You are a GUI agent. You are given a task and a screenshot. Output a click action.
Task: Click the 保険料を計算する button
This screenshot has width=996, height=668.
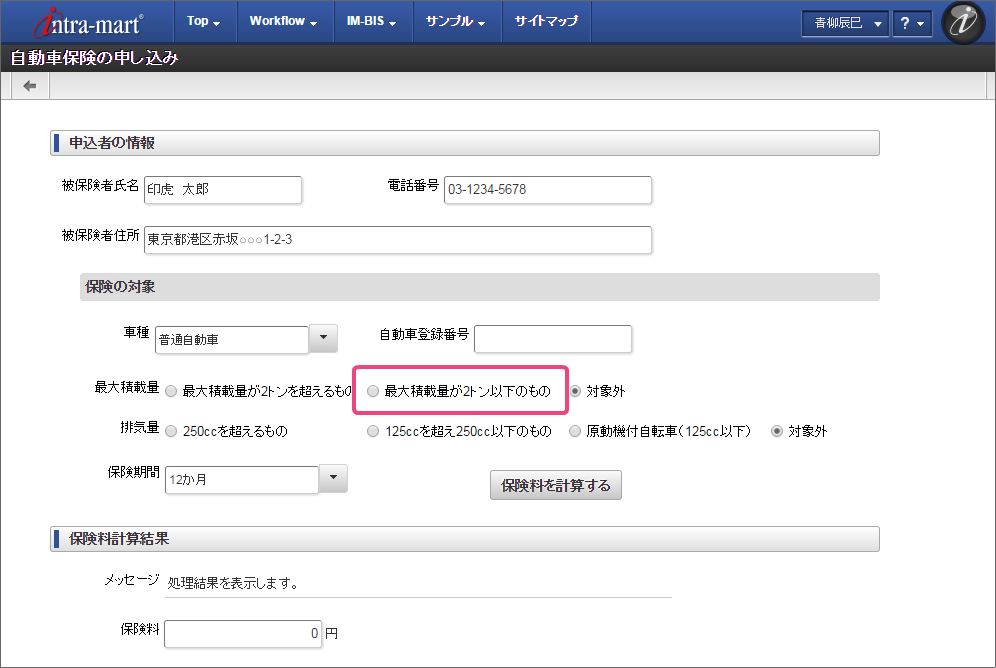556,485
